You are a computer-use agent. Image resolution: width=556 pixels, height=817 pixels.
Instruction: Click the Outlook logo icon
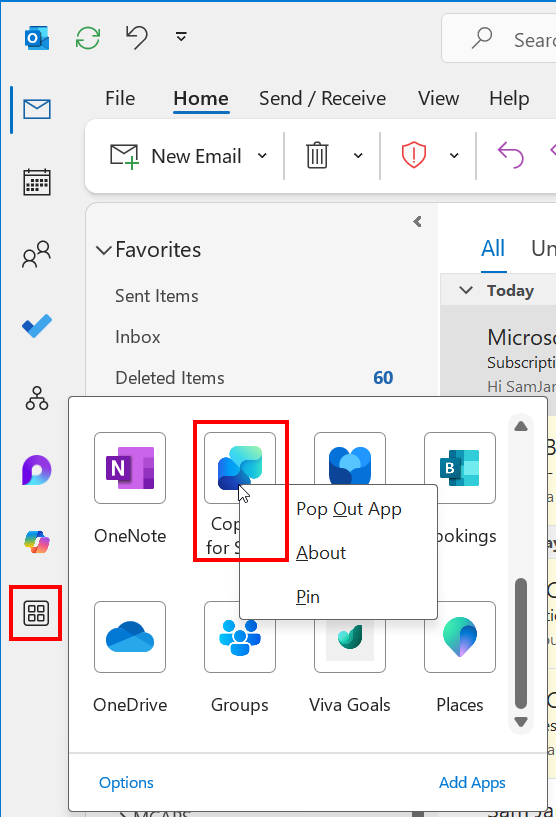37,38
